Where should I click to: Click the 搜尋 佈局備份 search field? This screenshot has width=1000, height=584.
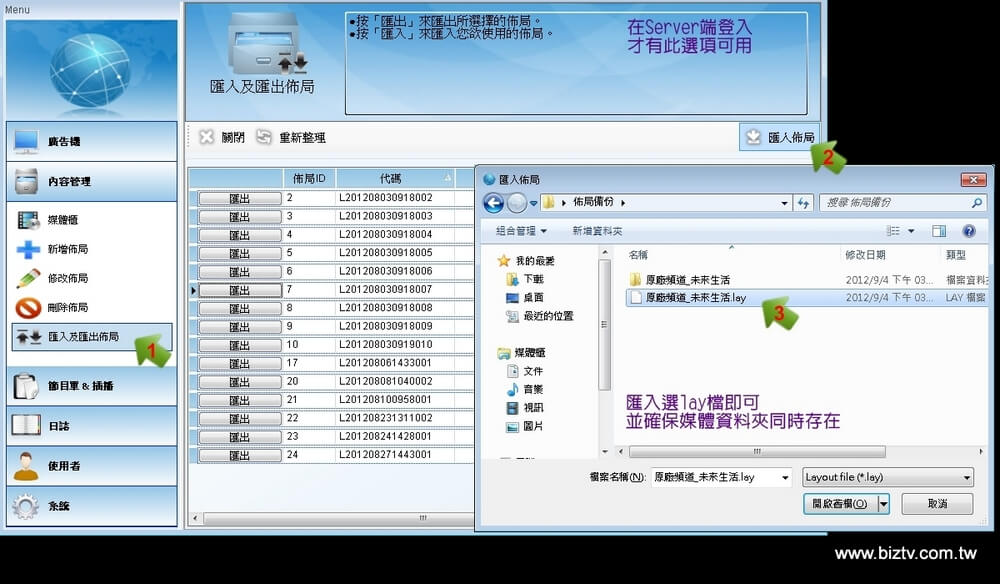click(895, 203)
